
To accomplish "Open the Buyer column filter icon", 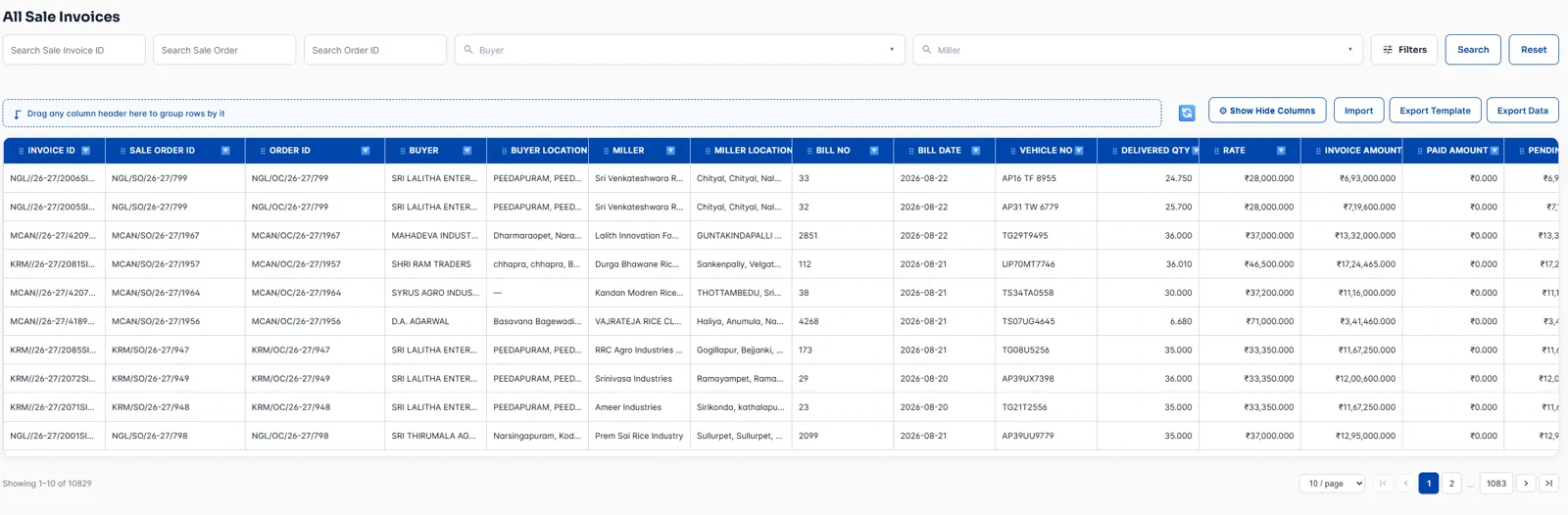I will [467, 151].
